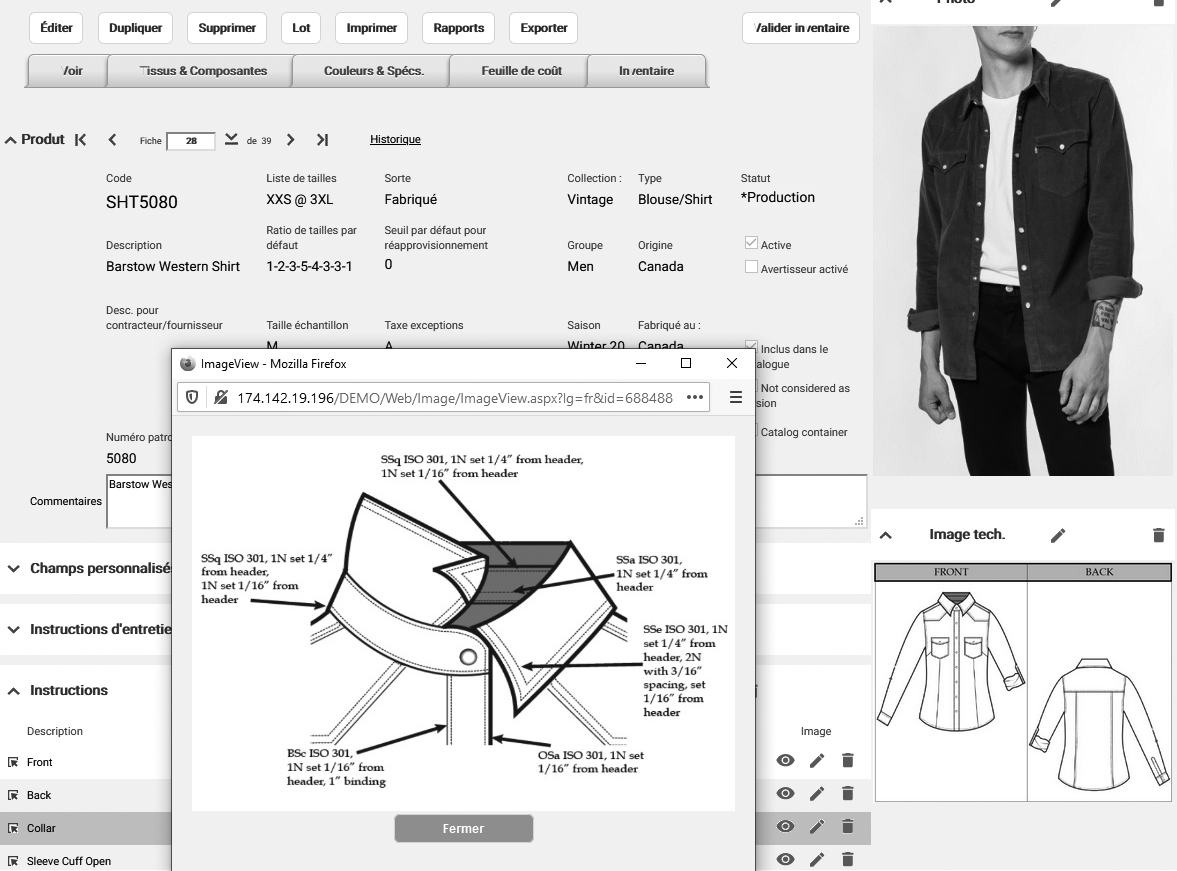Go to first record navigation arrow
This screenshot has width=1177, height=871.
tap(81, 140)
